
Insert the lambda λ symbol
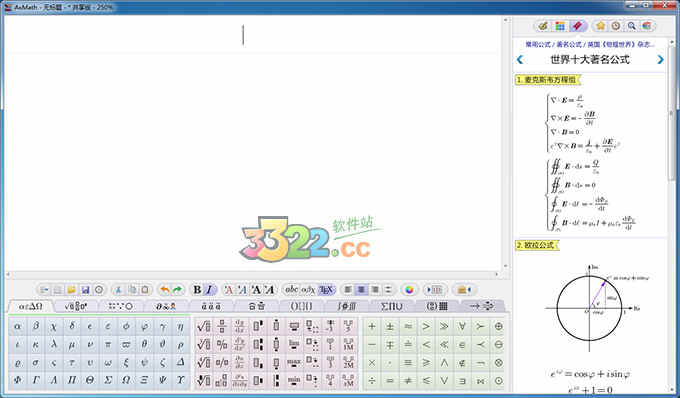[54, 344]
